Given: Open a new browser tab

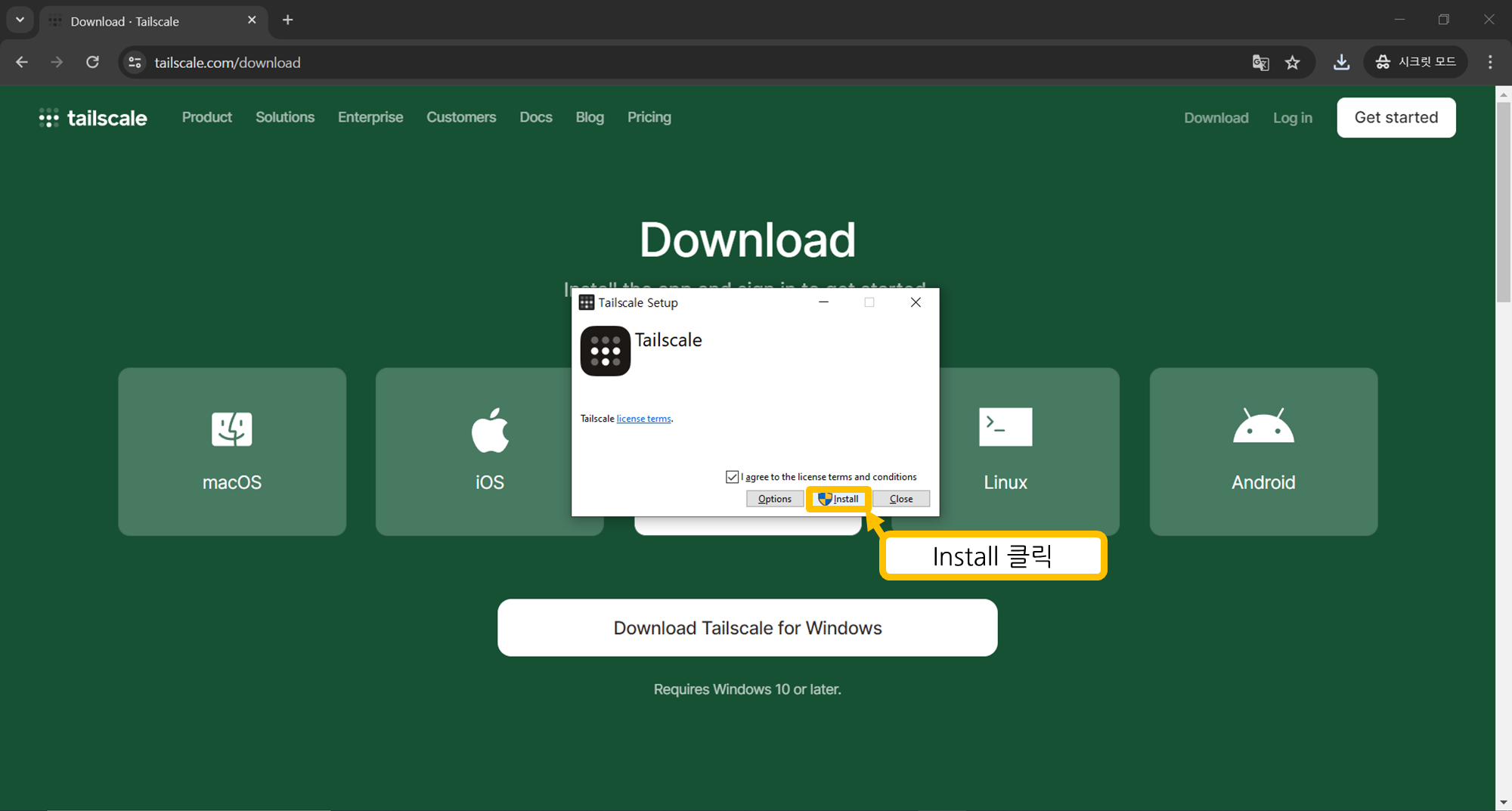Looking at the screenshot, I should [287, 20].
